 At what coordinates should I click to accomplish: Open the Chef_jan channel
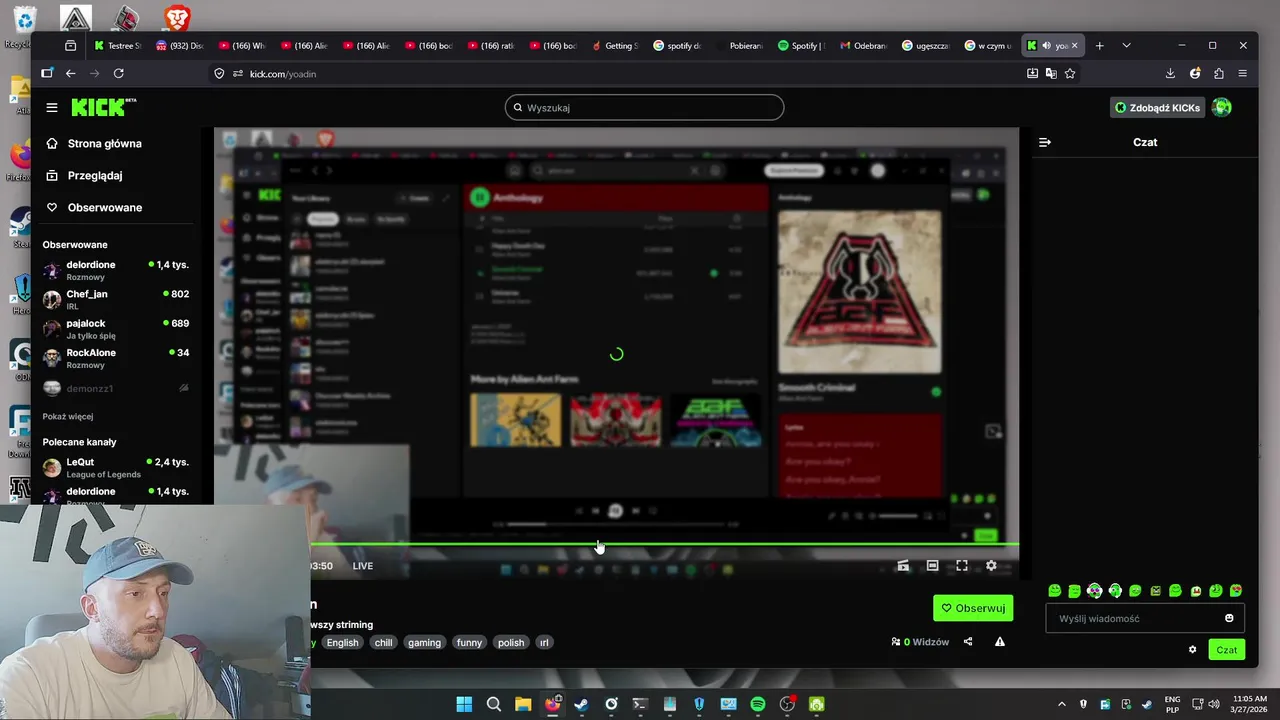116,299
